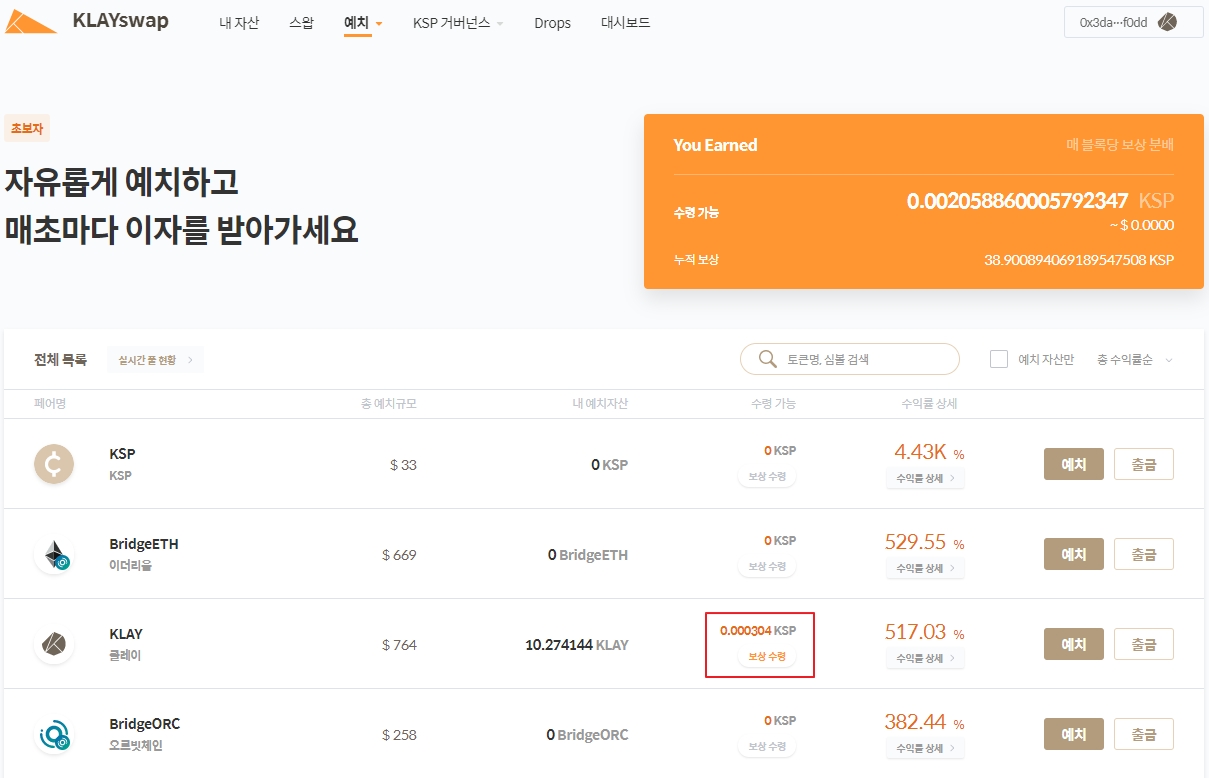
Task: Click the wallet Klaytn icon in header
Action: 1166,22
